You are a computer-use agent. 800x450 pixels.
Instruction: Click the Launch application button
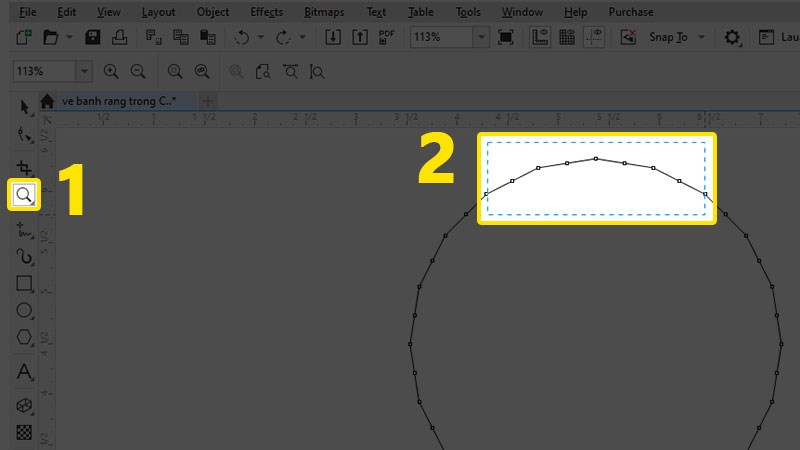click(778, 37)
